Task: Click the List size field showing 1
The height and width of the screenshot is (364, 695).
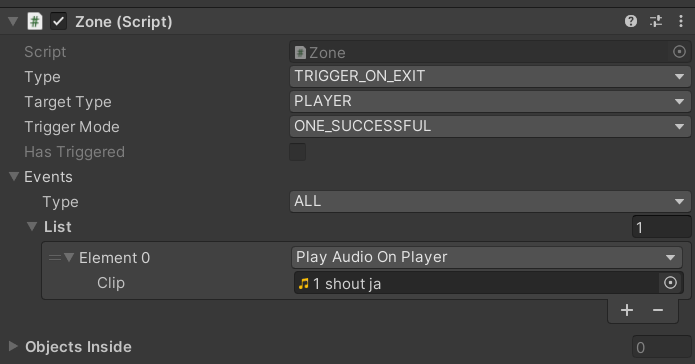Action: click(x=661, y=227)
